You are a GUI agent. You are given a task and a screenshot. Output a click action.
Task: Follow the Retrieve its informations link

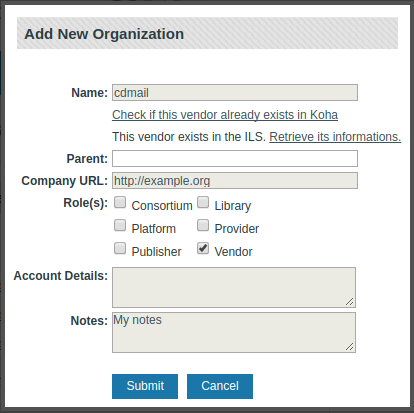pos(335,137)
